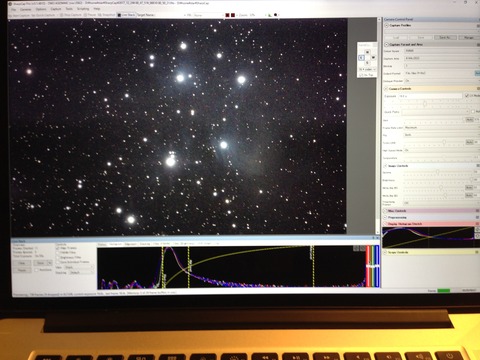Viewport: 480px width, 360px height.
Task: Open the High Speed Mode dropdown
Action: (x=442, y=150)
